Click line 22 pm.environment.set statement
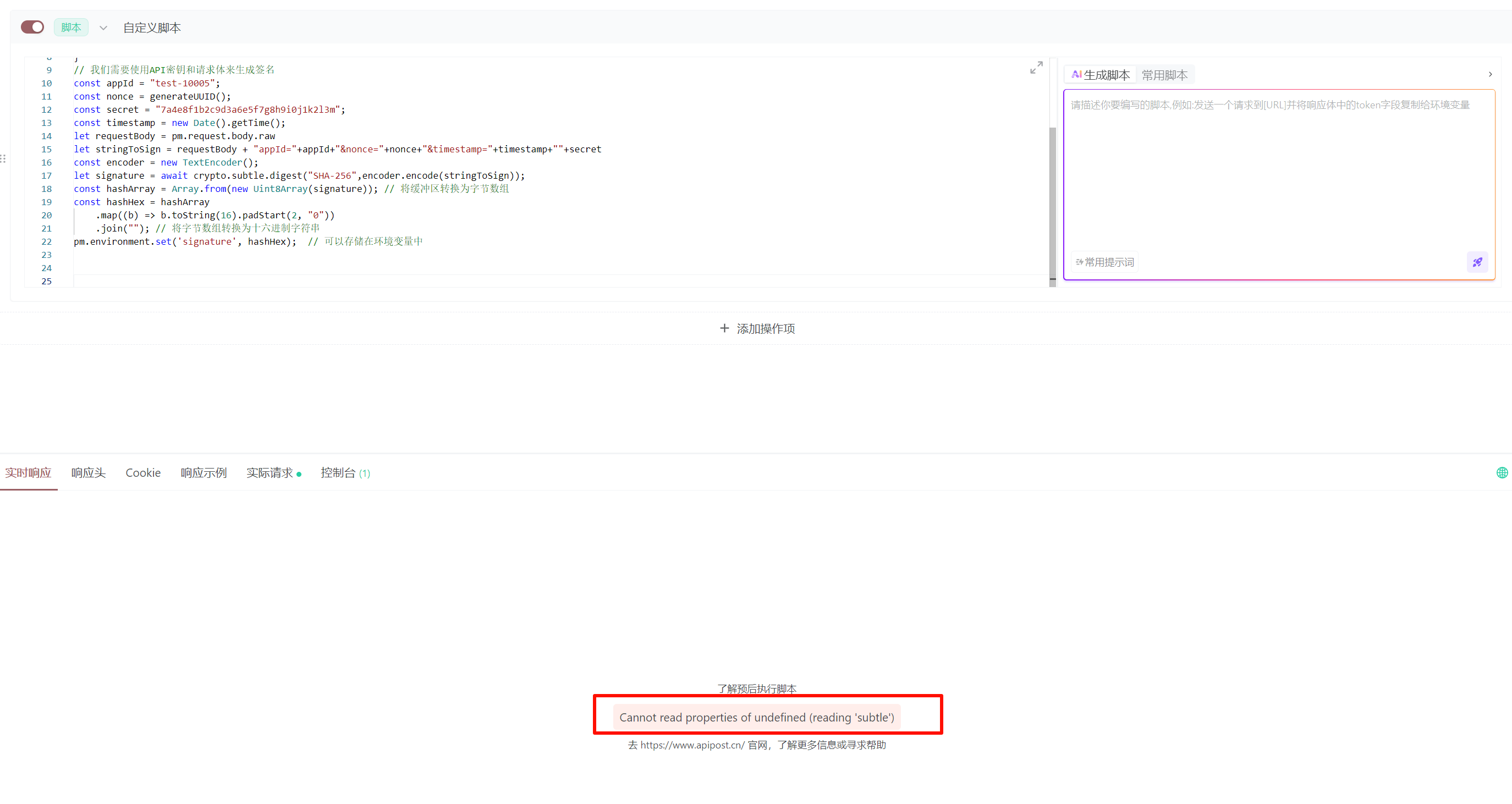The height and width of the screenshot is (804, 1512). pyautogui.click(x=185, y=242)
